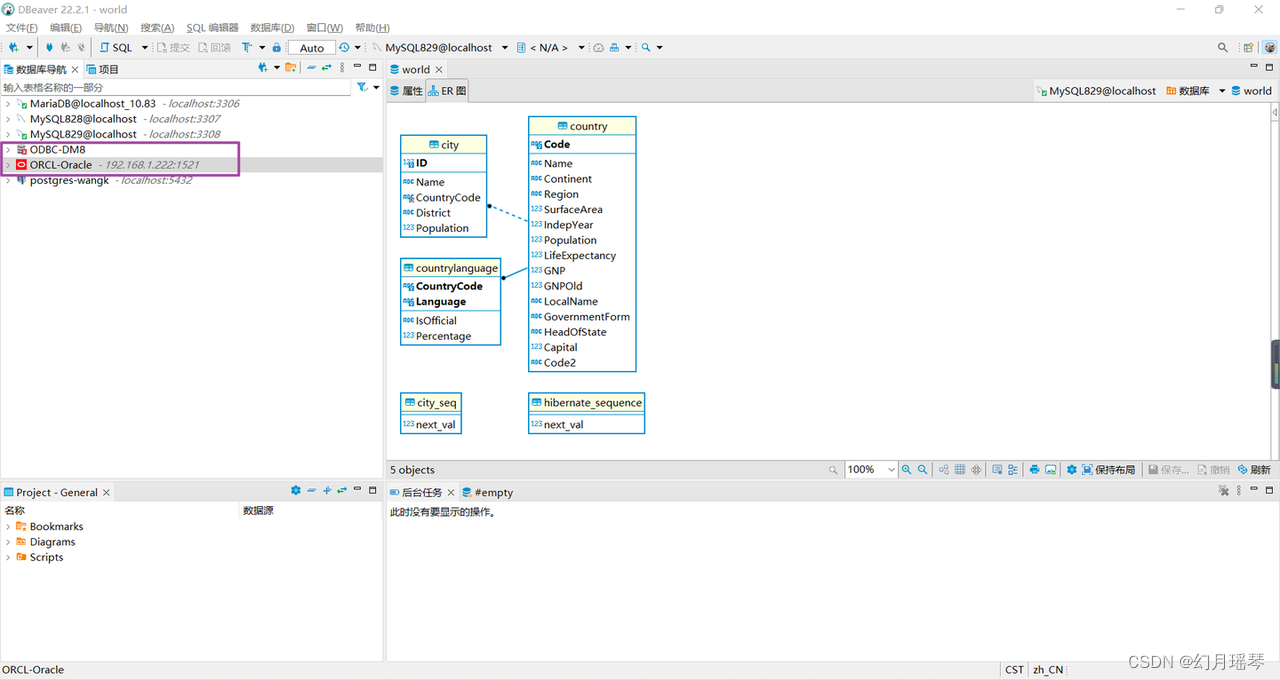Click the search magnifier in main toolbar

(x=647, y=47)
